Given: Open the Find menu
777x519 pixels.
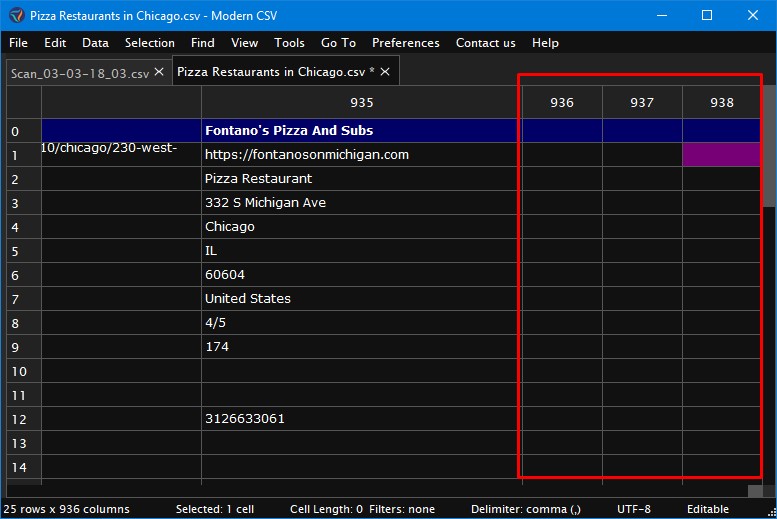Looking at the screenshot, I should 203,43.
